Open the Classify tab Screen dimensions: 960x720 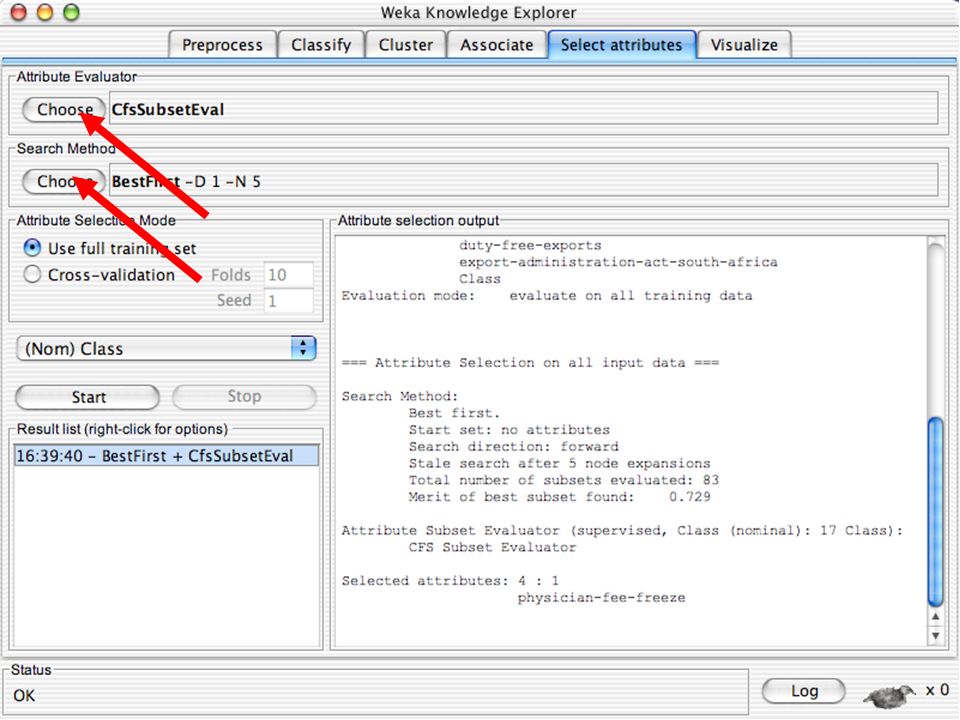point(321,45)
